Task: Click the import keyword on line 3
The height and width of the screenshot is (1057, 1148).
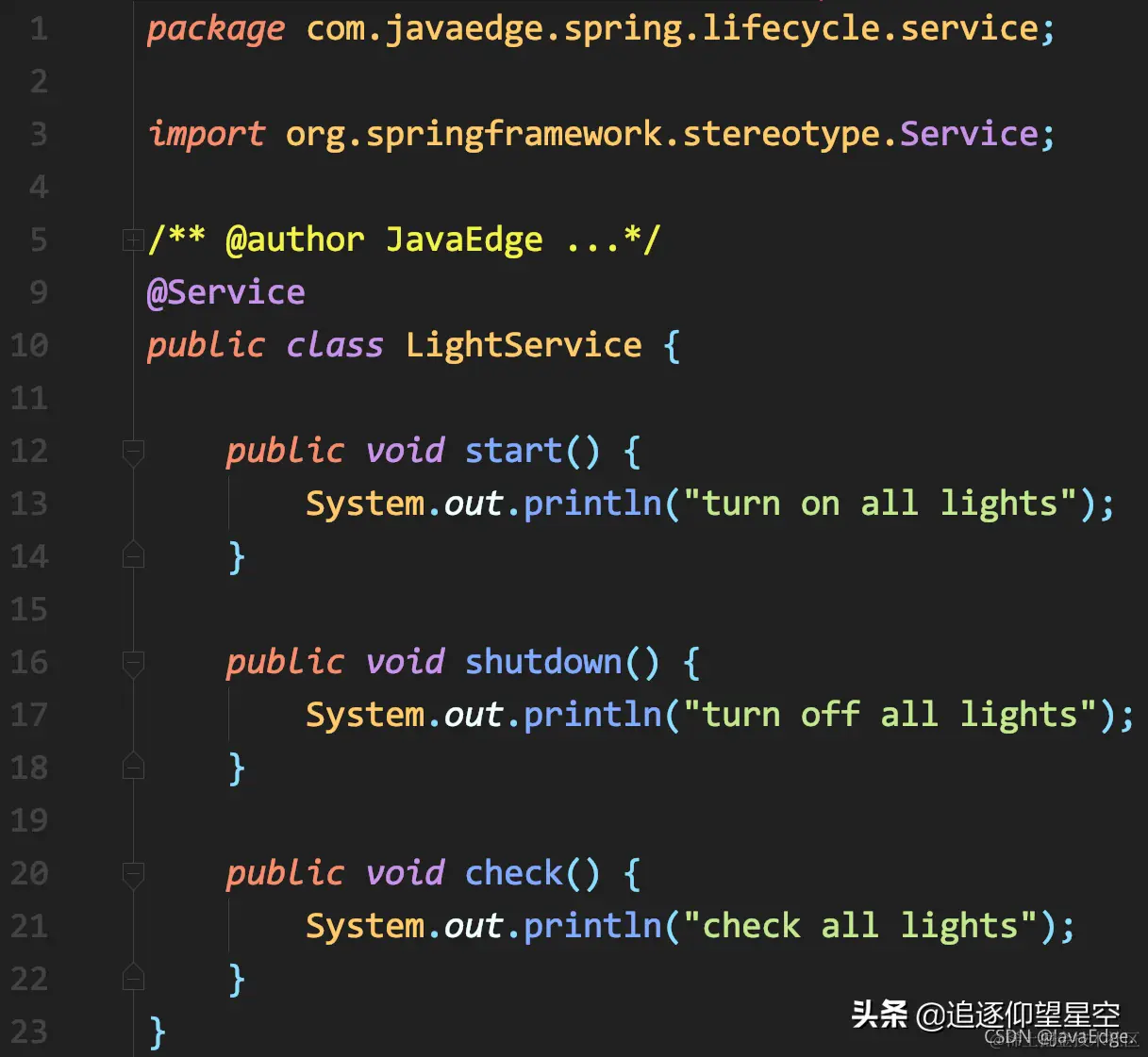Action: (207, 134)
